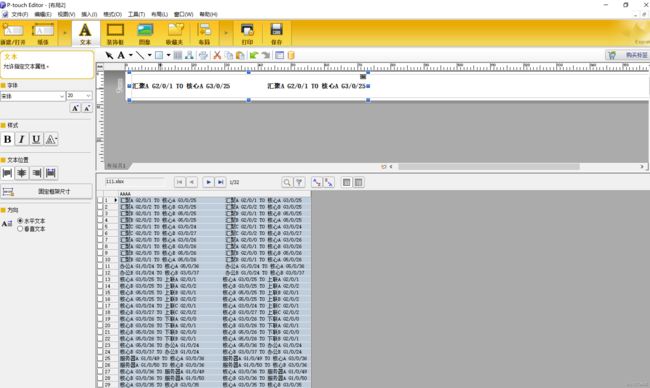
Task: Align text center in text position
Action: click(x=22, y=173)
